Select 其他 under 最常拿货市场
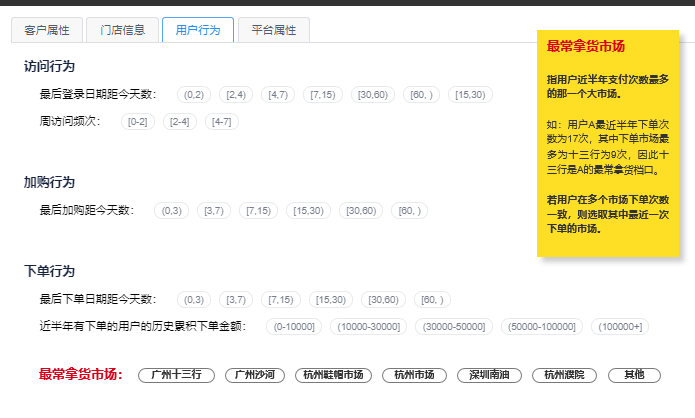 pyautogui.click(x=634, y=375)
